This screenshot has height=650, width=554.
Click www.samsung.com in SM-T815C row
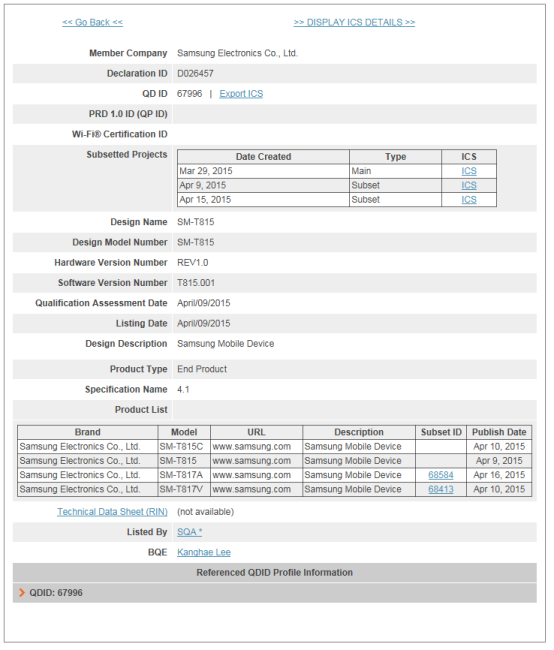[251, 447]
